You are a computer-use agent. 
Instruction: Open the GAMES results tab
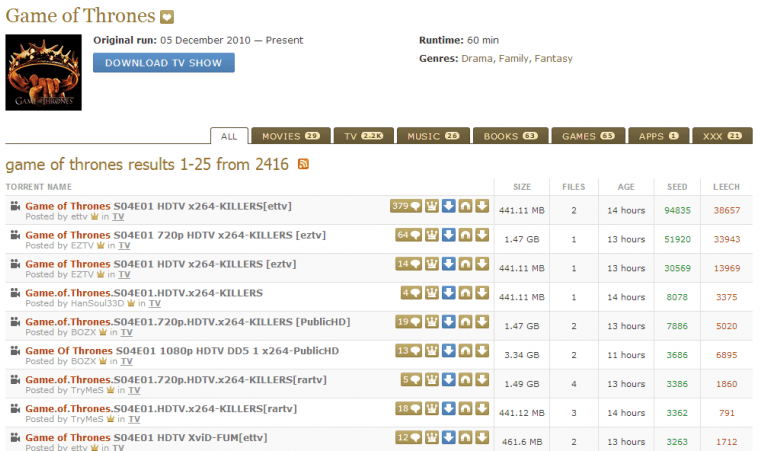tap(587, 136)
